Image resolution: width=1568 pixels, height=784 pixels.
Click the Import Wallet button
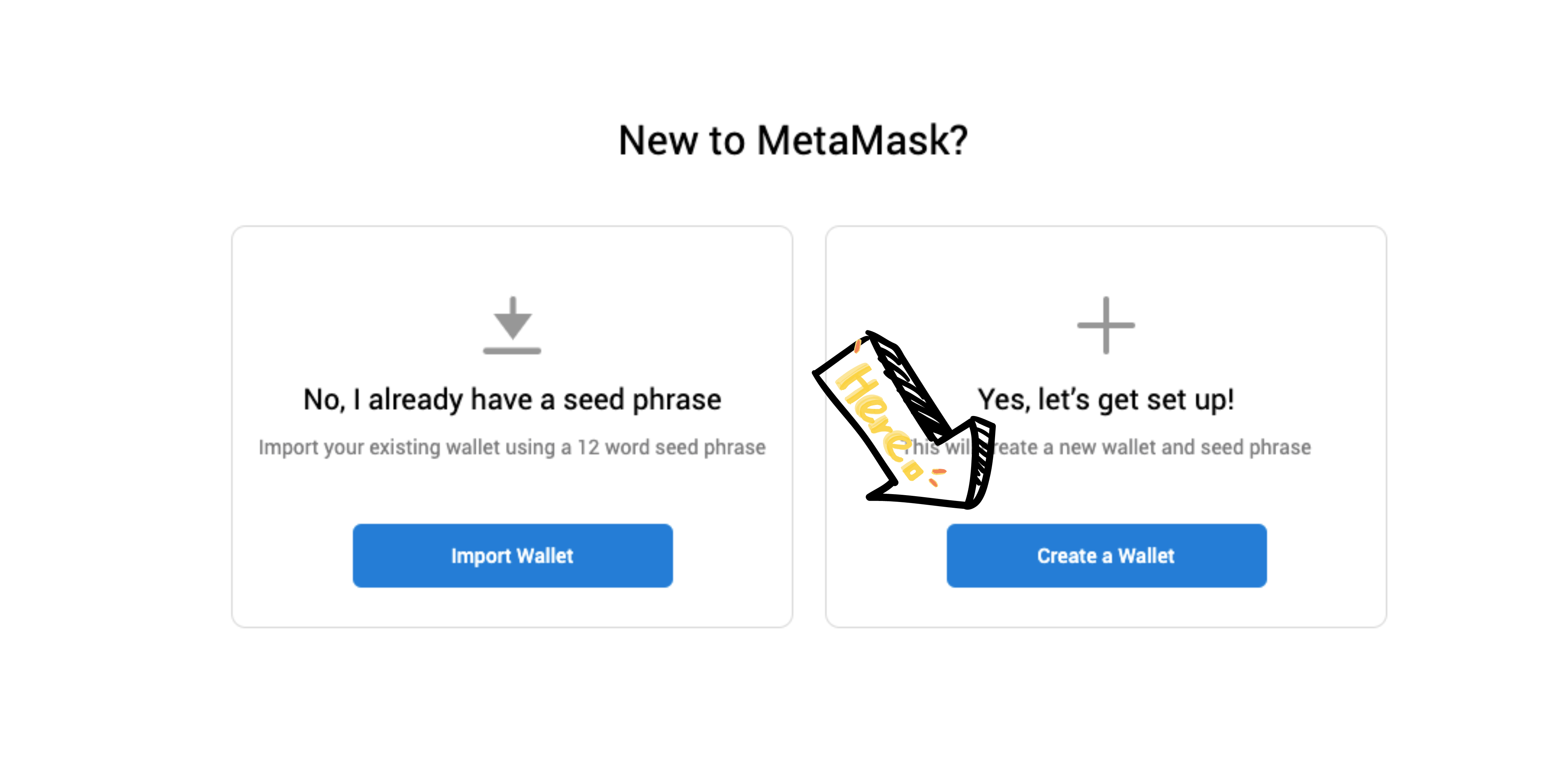click(x=513, y=555)
